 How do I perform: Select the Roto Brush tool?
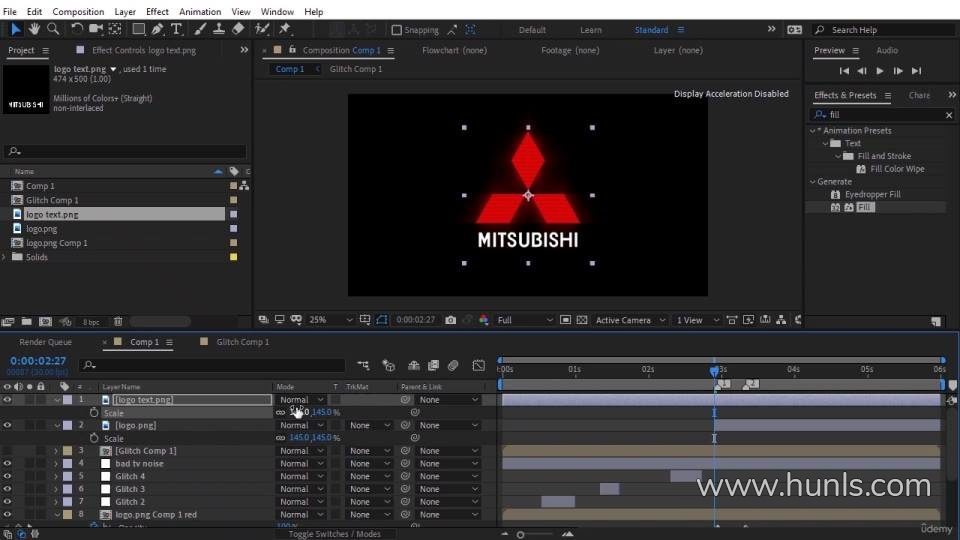pyautogui.click(x=262, y=29)
